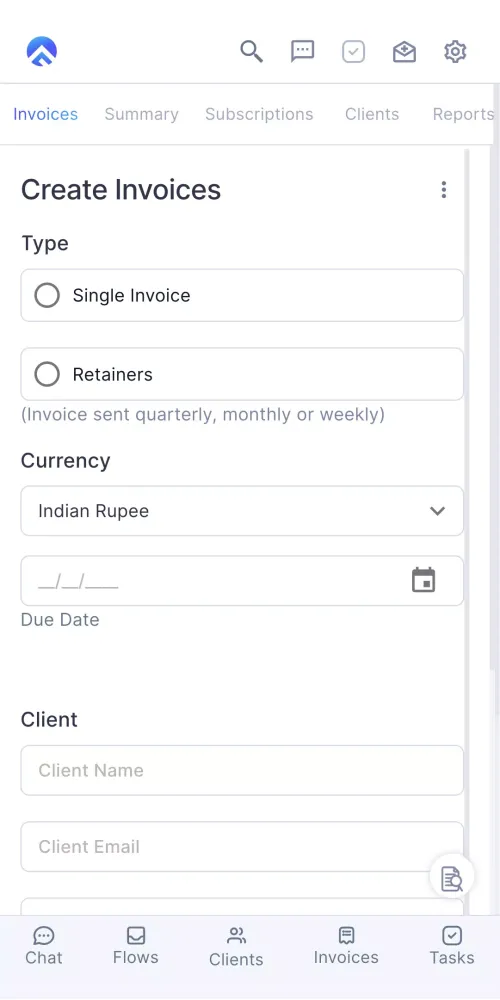Switch to the Subscriptions tab
This screenshot has height=1000, width=500.
(259, 114)
